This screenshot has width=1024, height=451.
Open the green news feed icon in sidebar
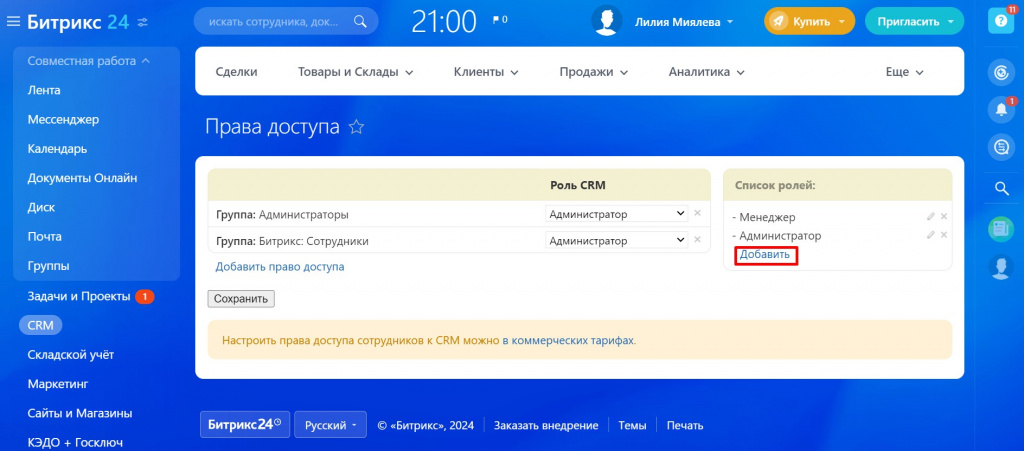(x=1000, y=229)
